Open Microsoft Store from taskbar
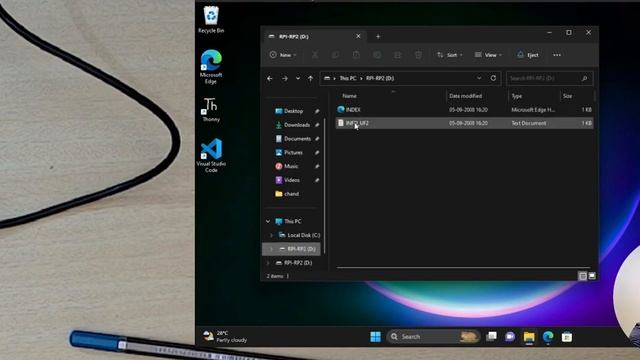 (x=567, y=337)
